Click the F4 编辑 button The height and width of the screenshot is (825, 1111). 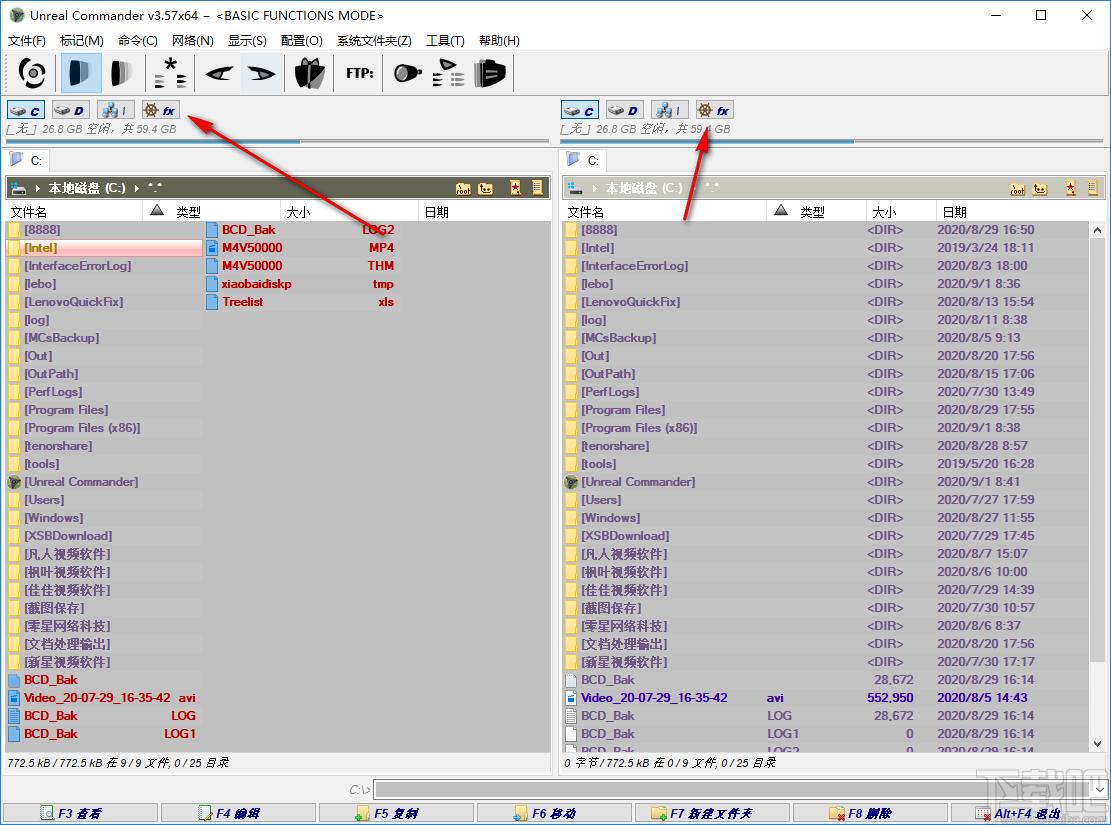pyautogui.click(x=238, y=813)
